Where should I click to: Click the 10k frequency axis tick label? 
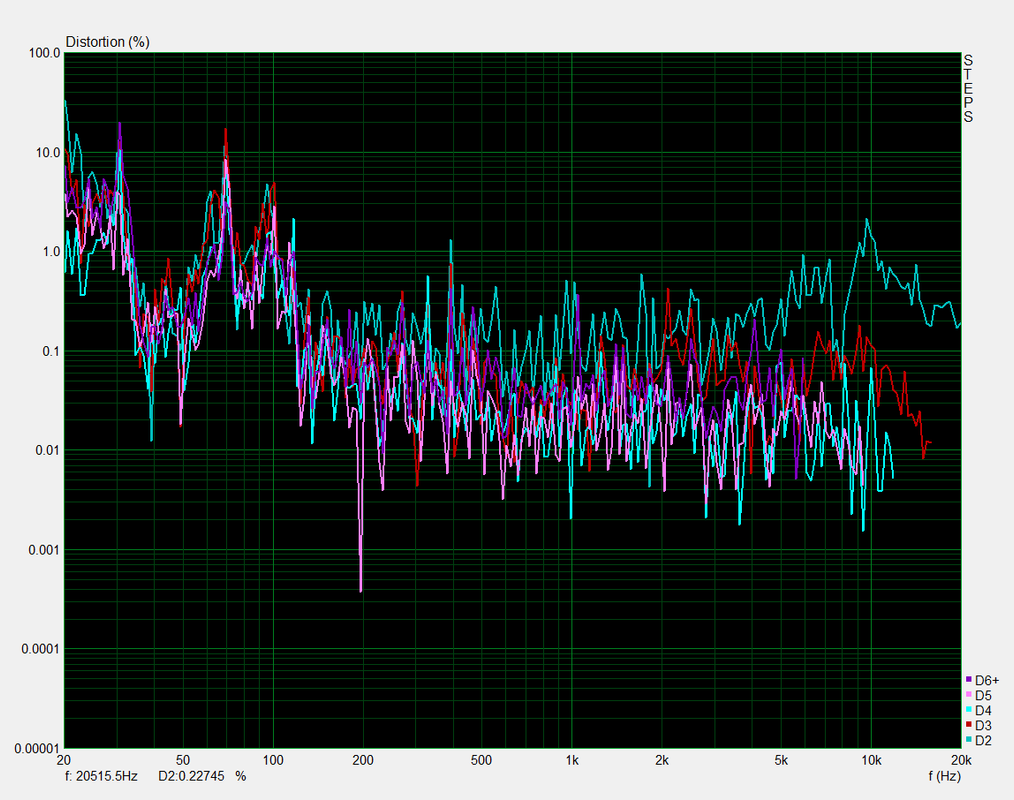[x=870, y=761]
